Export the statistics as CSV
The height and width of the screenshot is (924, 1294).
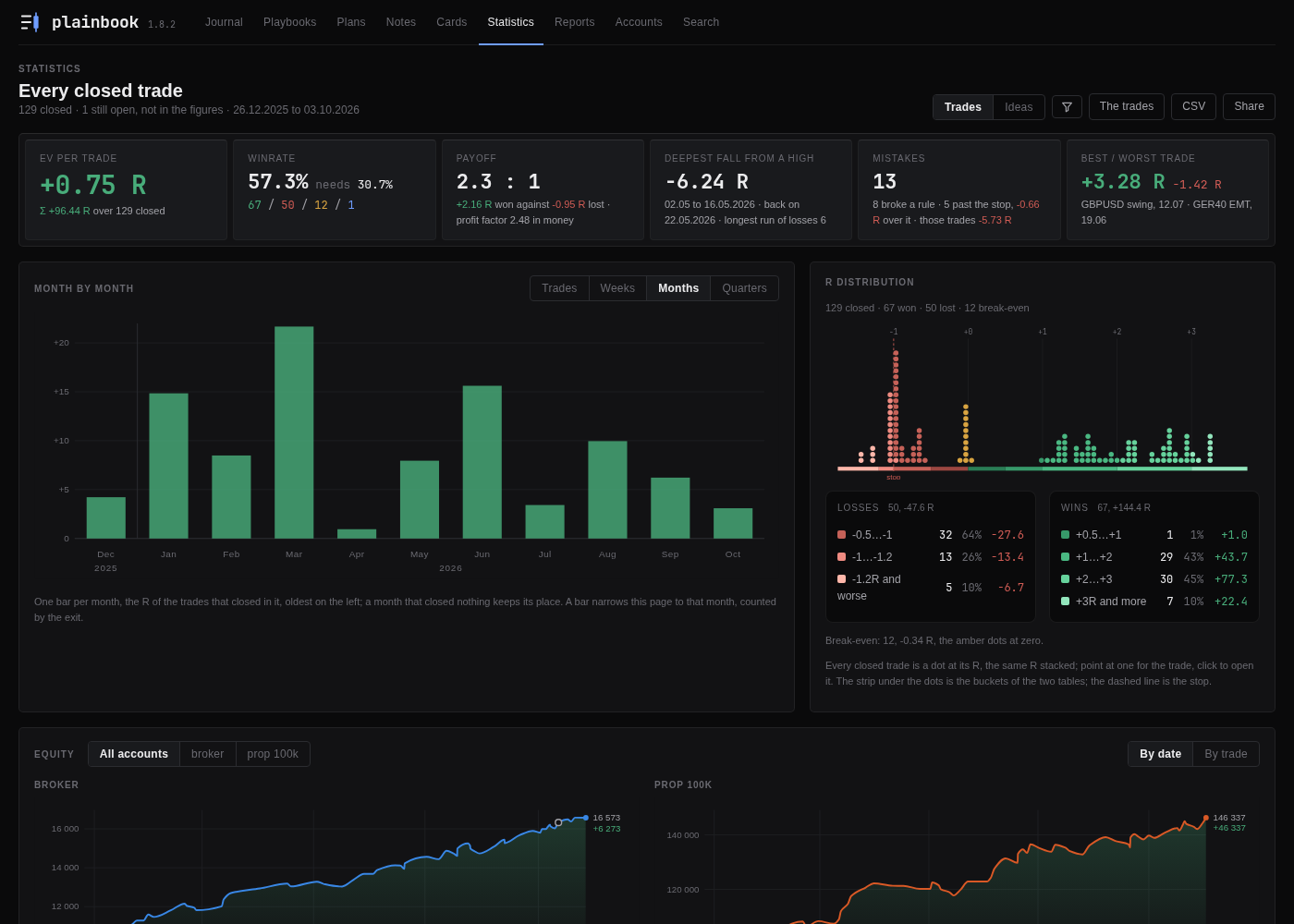(1193, 106)
